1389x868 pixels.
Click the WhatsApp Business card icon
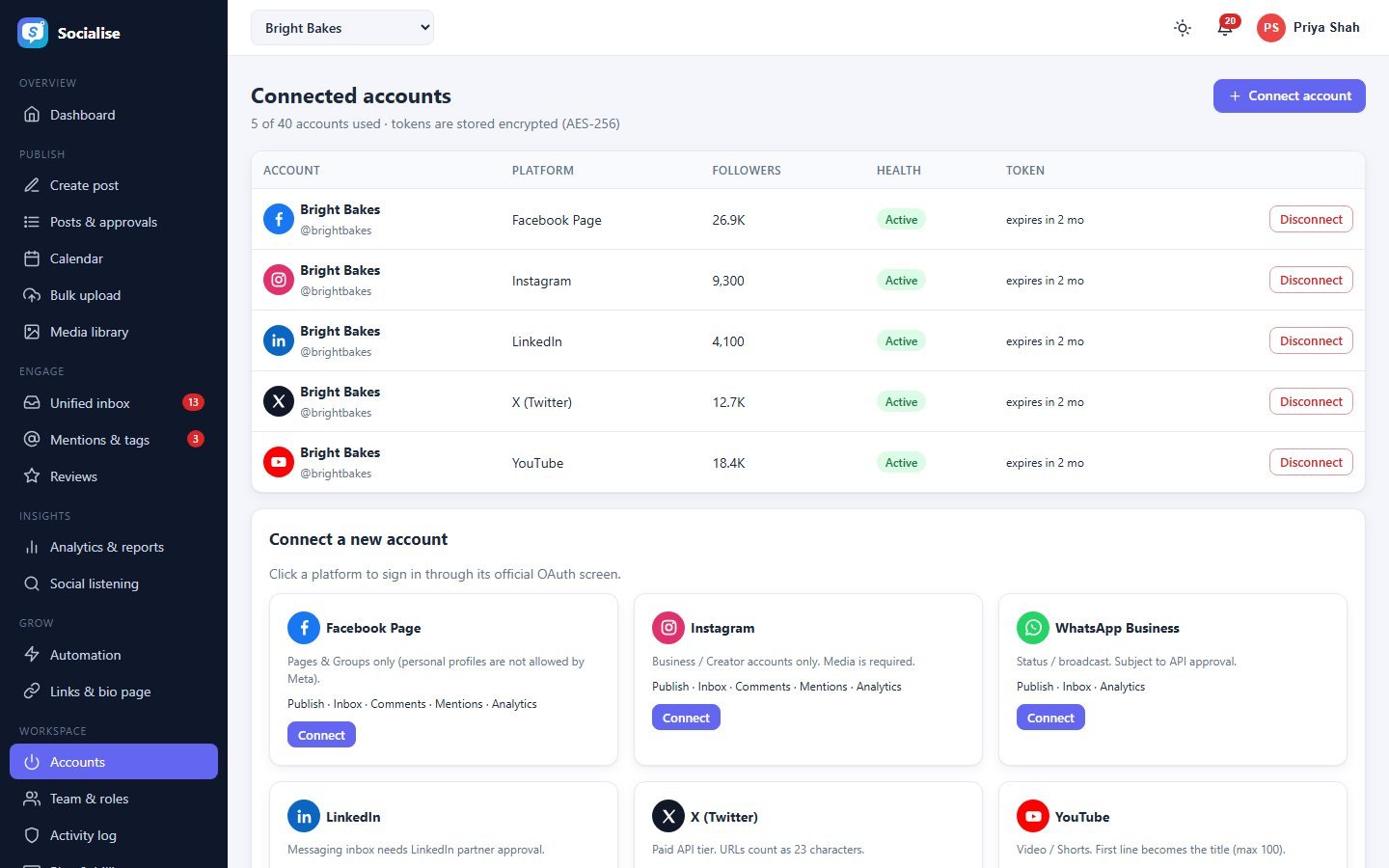pos(1033,628)
